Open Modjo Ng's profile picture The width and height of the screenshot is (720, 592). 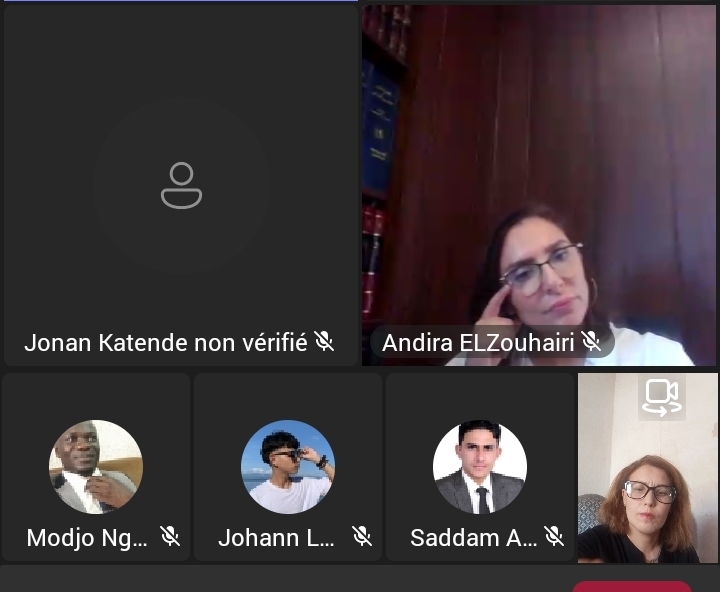point(96,467)
